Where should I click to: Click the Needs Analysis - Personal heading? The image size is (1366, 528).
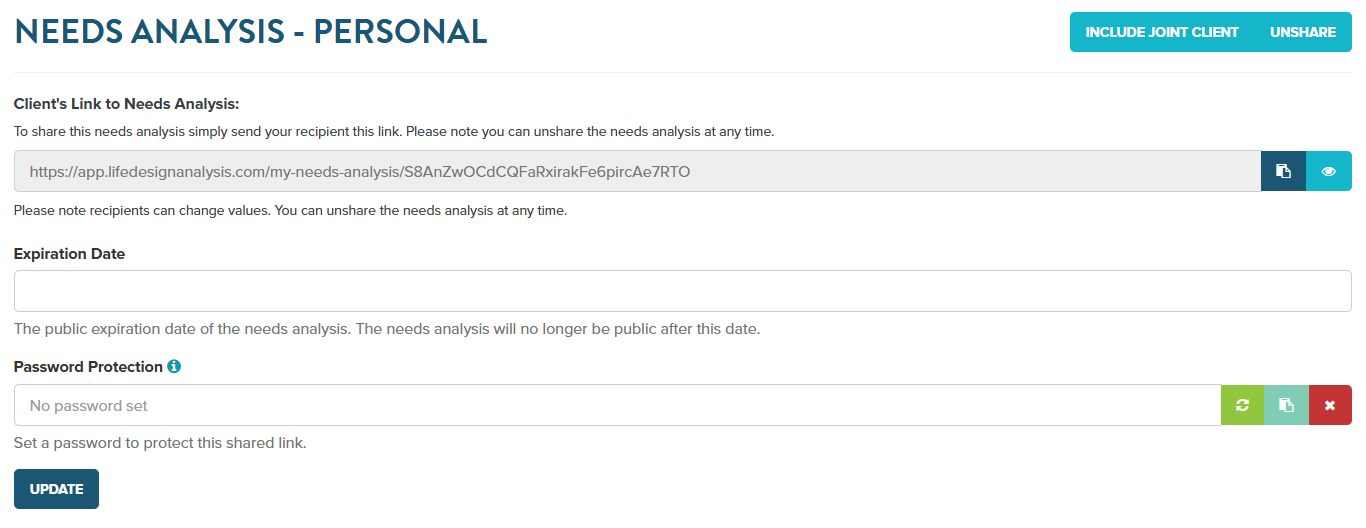coord(251,32)
